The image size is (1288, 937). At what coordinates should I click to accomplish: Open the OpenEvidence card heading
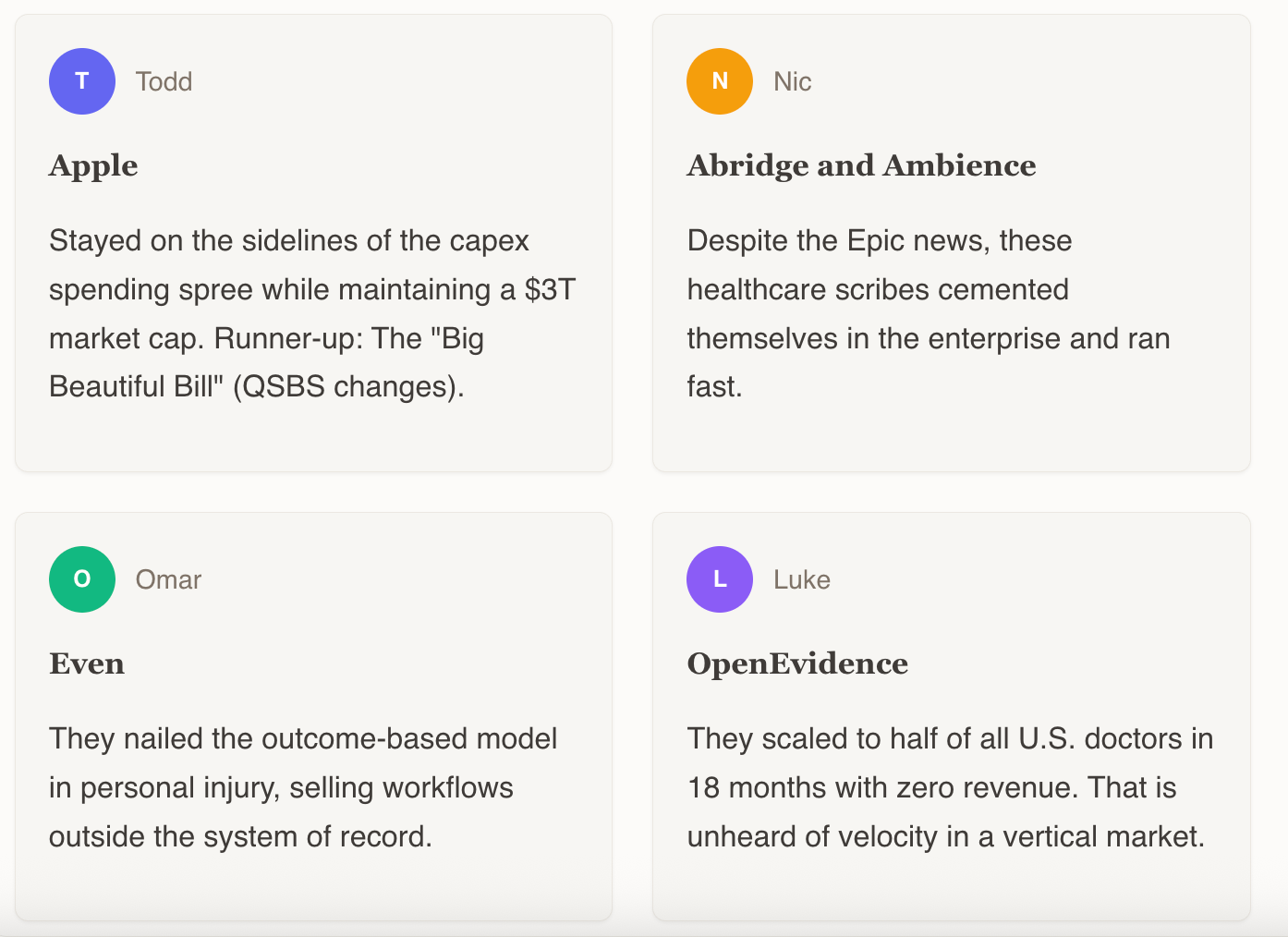797,663
